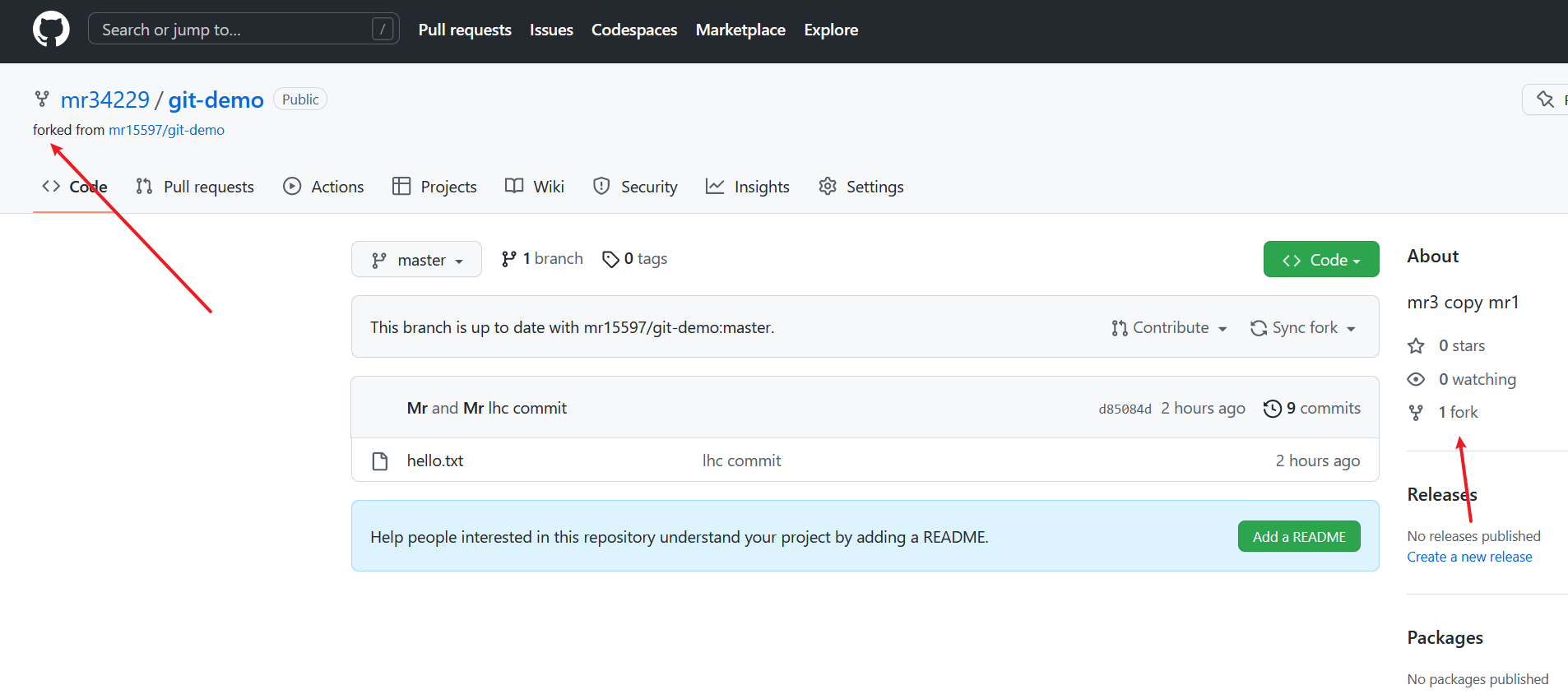This screenshot has width=1568, height=694.
Task: Click the 2 hours ago timestamp in hello.txt row
Action: point(1317,460)
